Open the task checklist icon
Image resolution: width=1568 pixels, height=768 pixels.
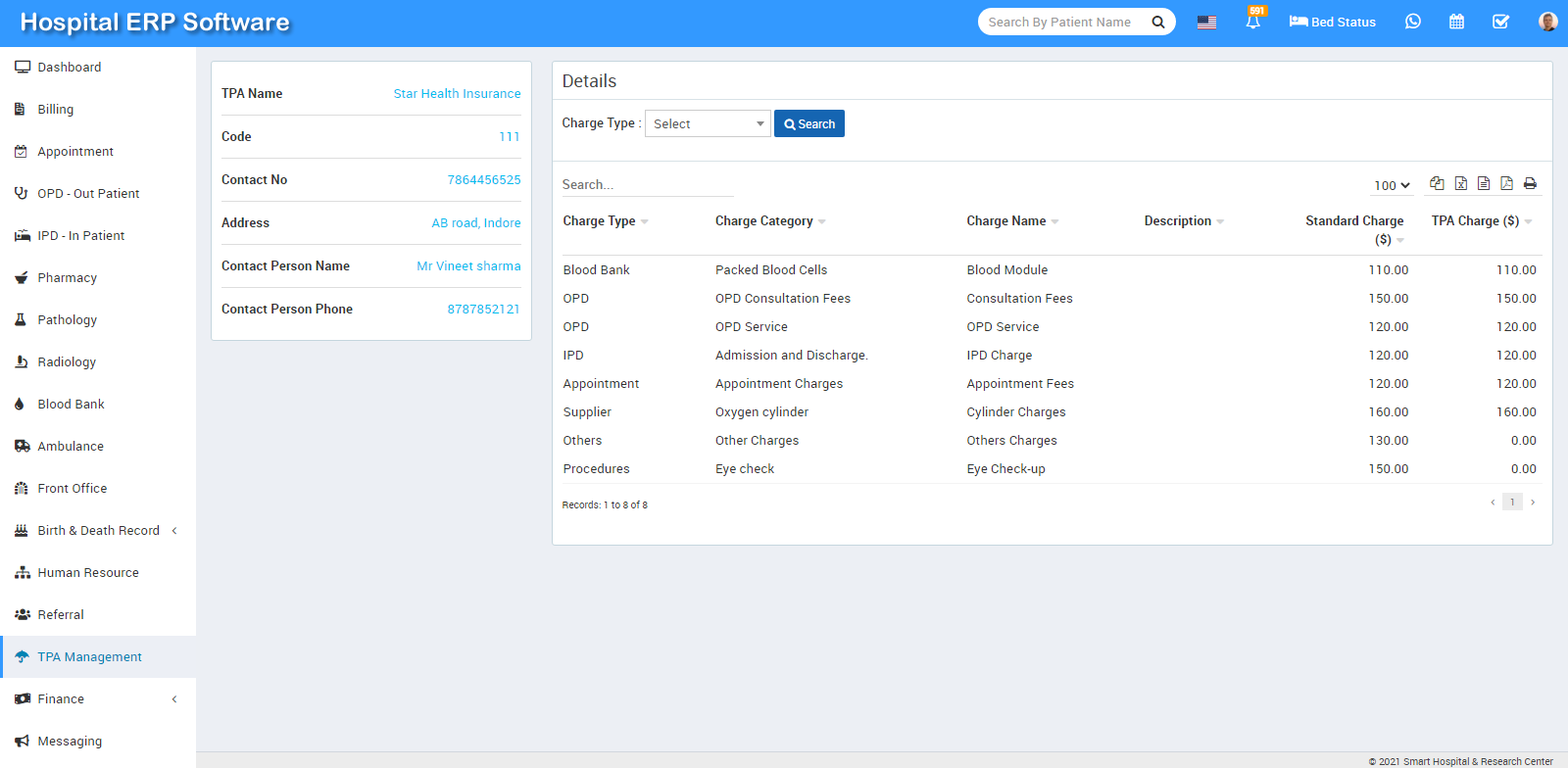(1500, 22)
